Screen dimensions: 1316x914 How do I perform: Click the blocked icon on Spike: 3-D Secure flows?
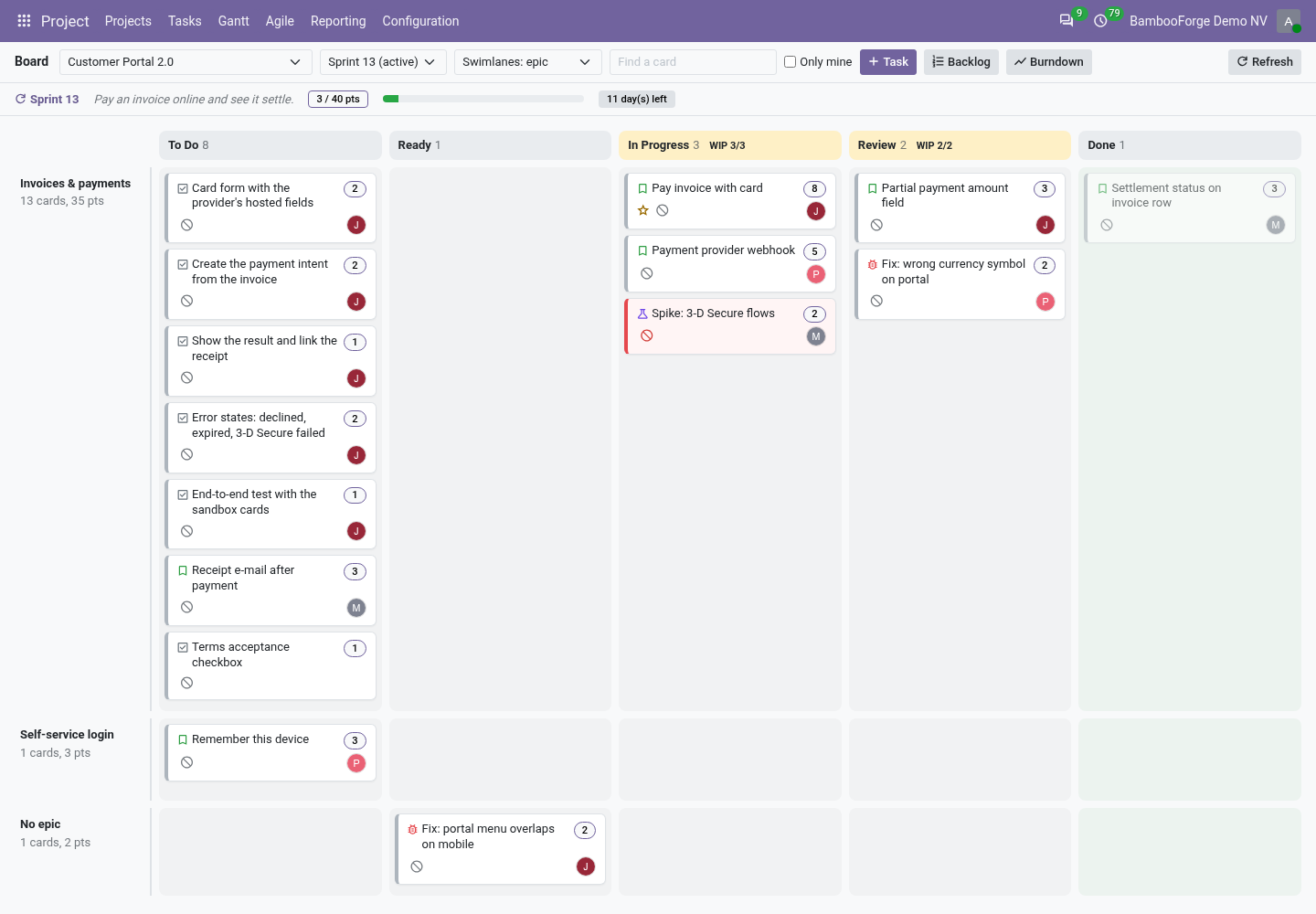click(x=647, y=335)
